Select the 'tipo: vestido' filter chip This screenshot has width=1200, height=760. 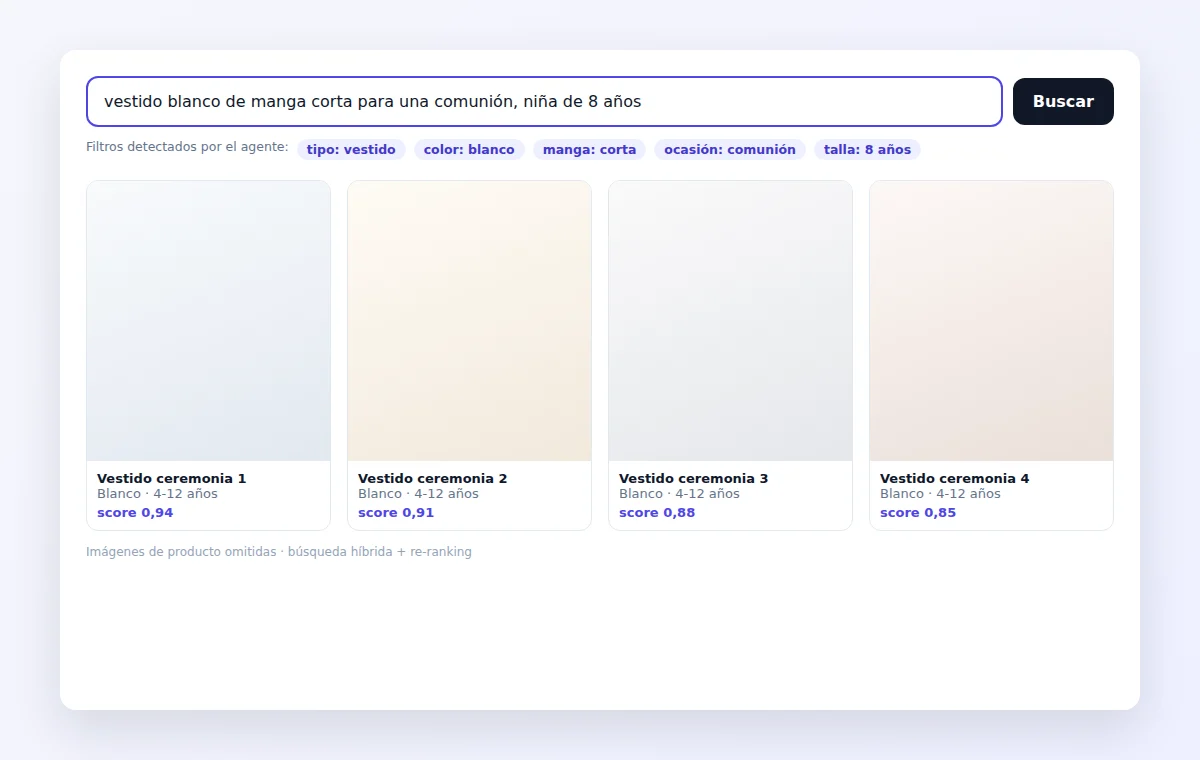(x=351, y=150)
